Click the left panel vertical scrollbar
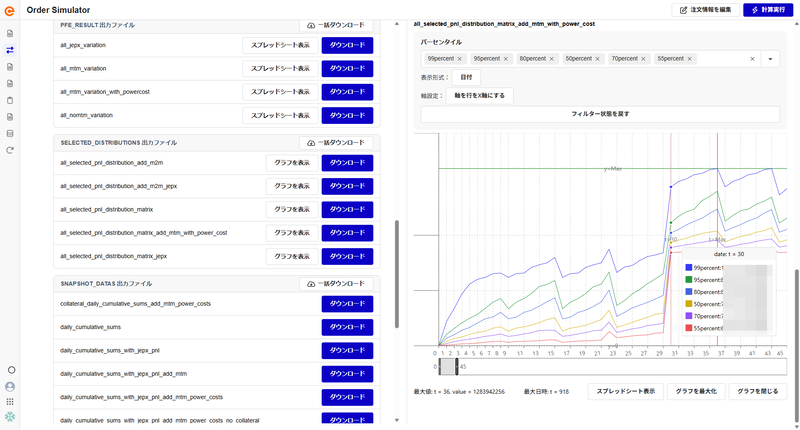The width and height of the screenshot is (800, 430). tap(396, 274)
